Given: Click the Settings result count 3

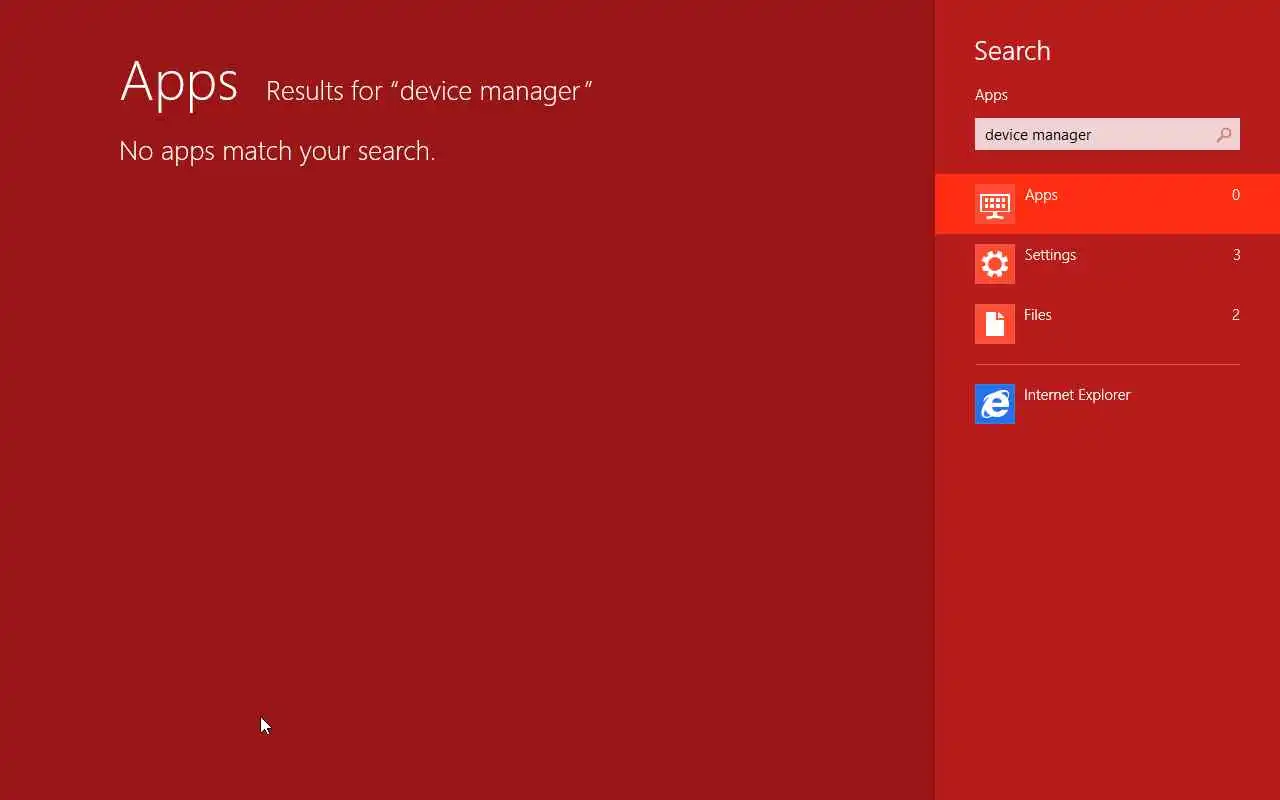Looking at the screenshot, I should 1236,255.
